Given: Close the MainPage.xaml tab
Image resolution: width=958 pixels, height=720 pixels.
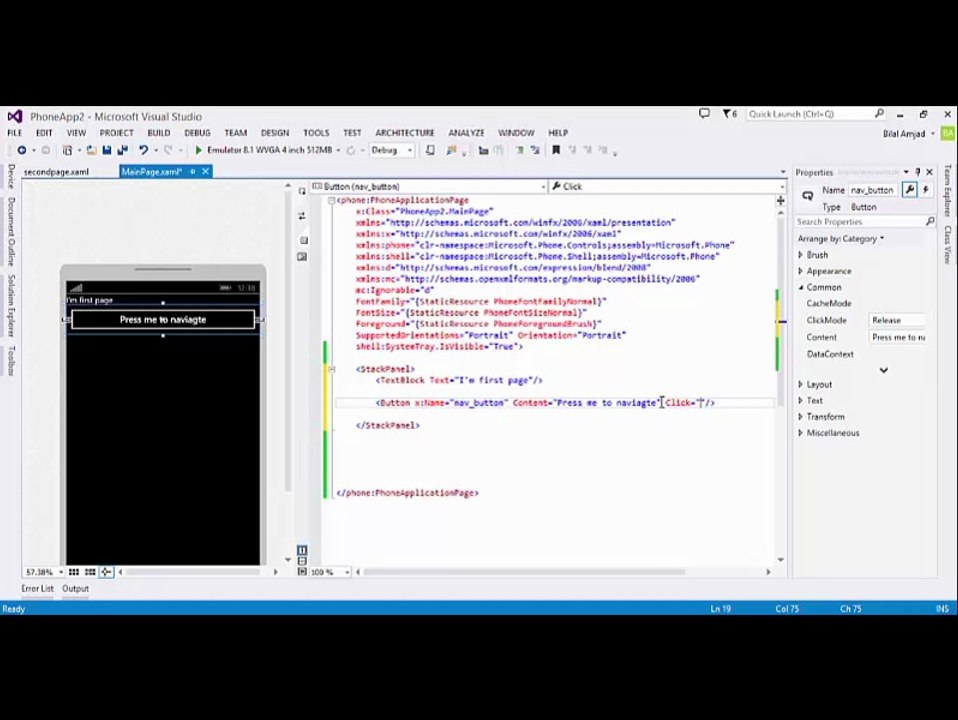Looking at the screenshot, I should [206, 172].
